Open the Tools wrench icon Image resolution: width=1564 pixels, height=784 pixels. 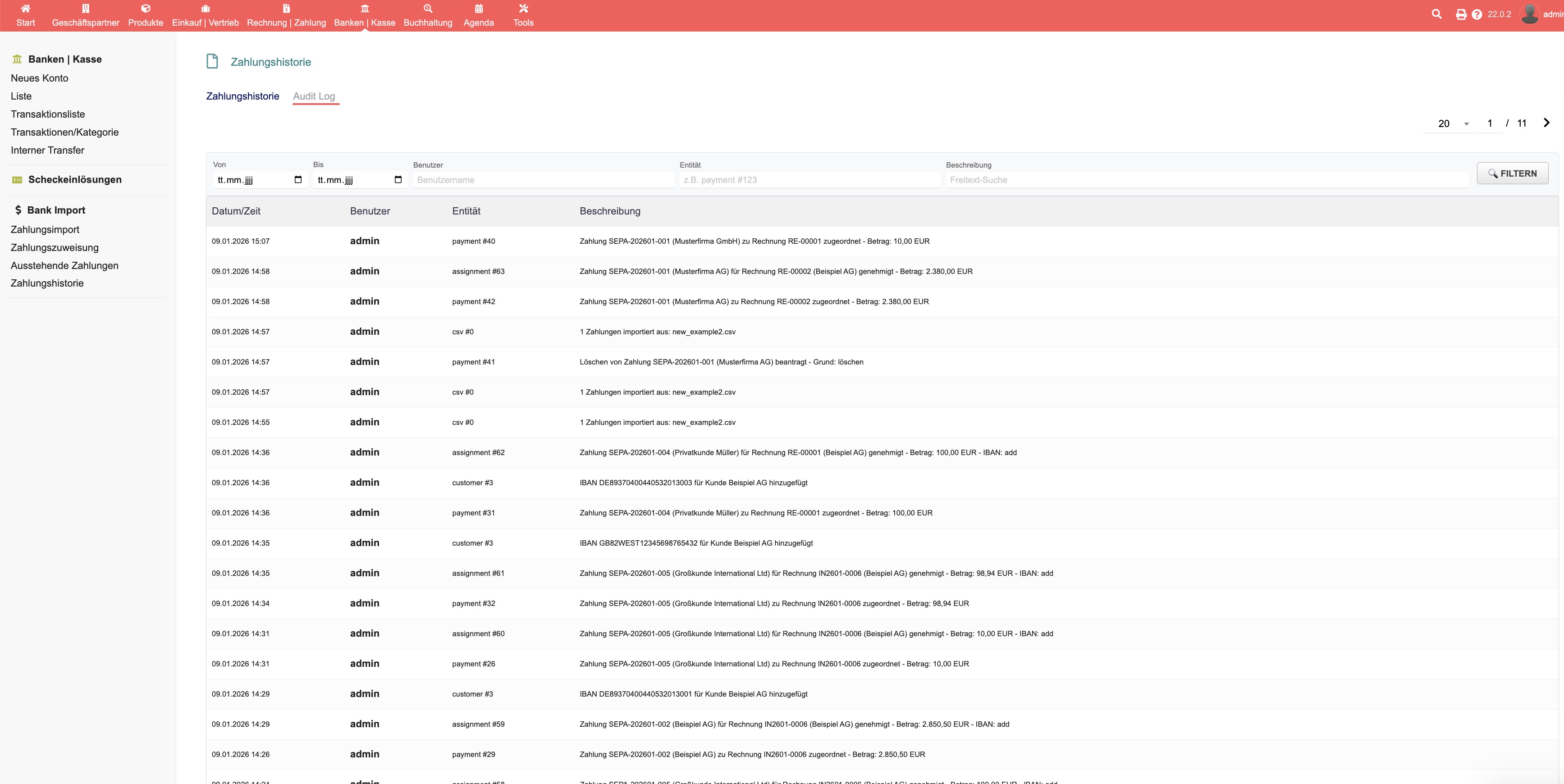[523, 9]
